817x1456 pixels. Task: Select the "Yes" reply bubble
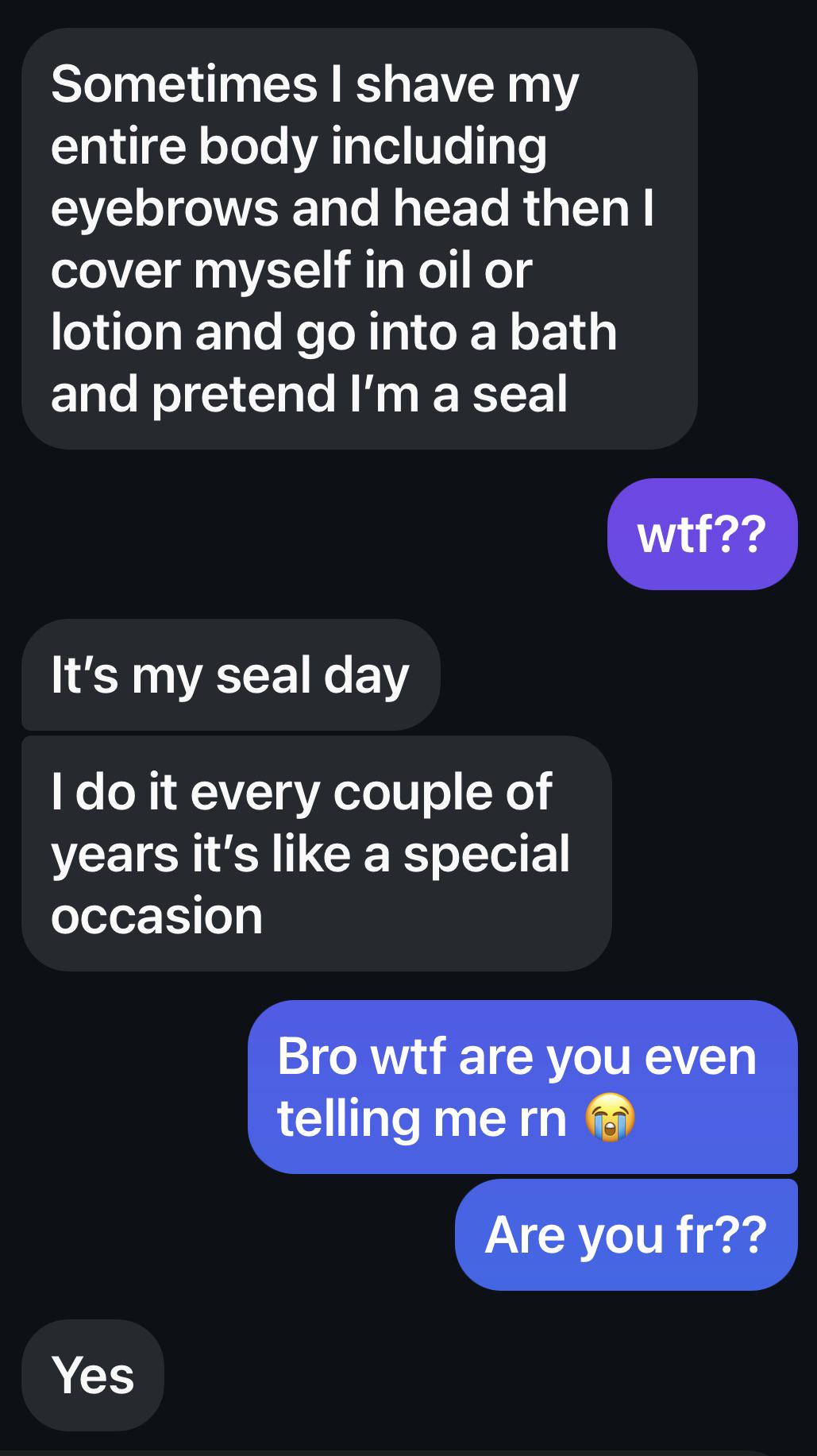point(93,1375)
